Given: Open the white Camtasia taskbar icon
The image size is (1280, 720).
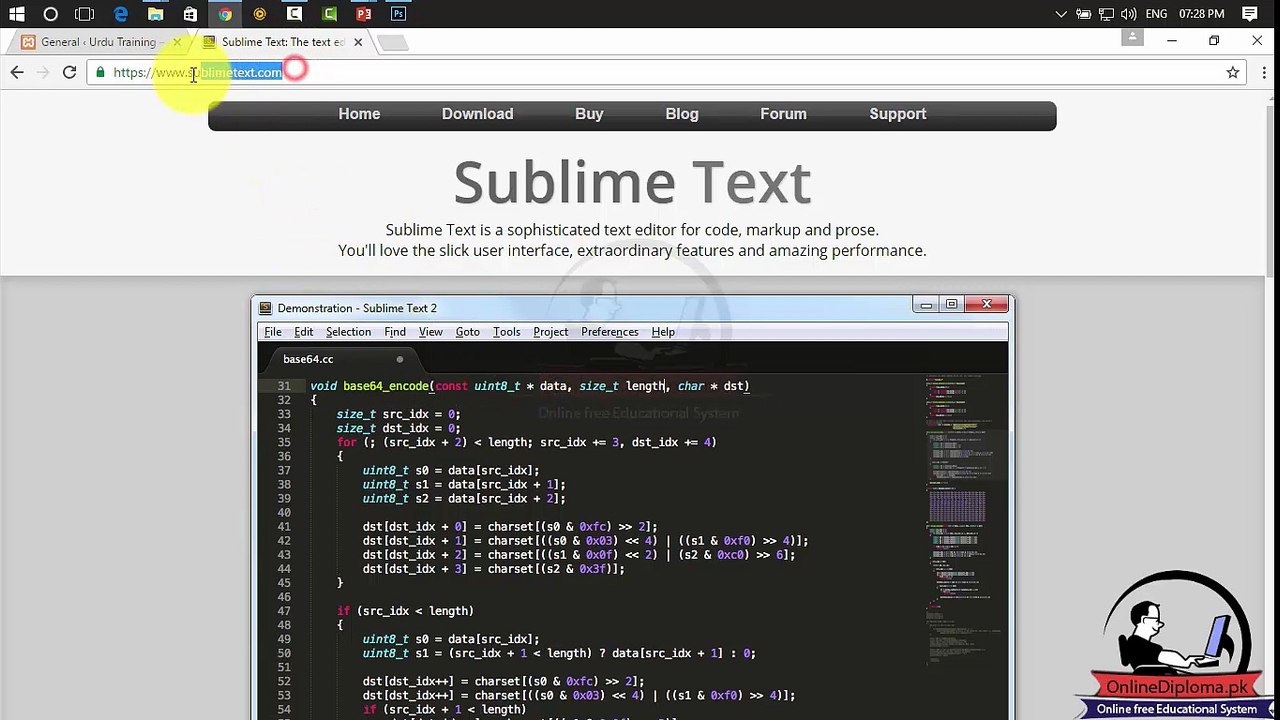Looking at the screenshot, I should [x=294, y=14].
